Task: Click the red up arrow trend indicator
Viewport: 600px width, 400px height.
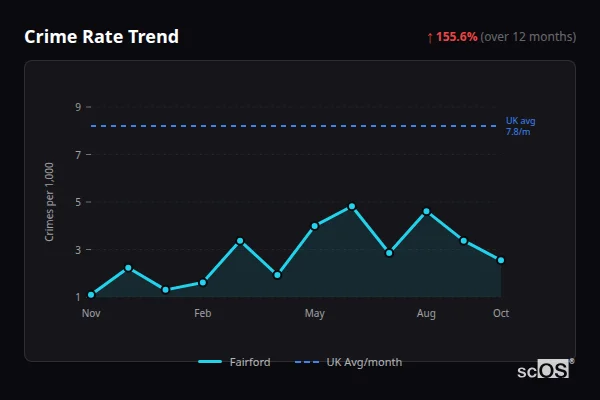Action: [430, 38]
